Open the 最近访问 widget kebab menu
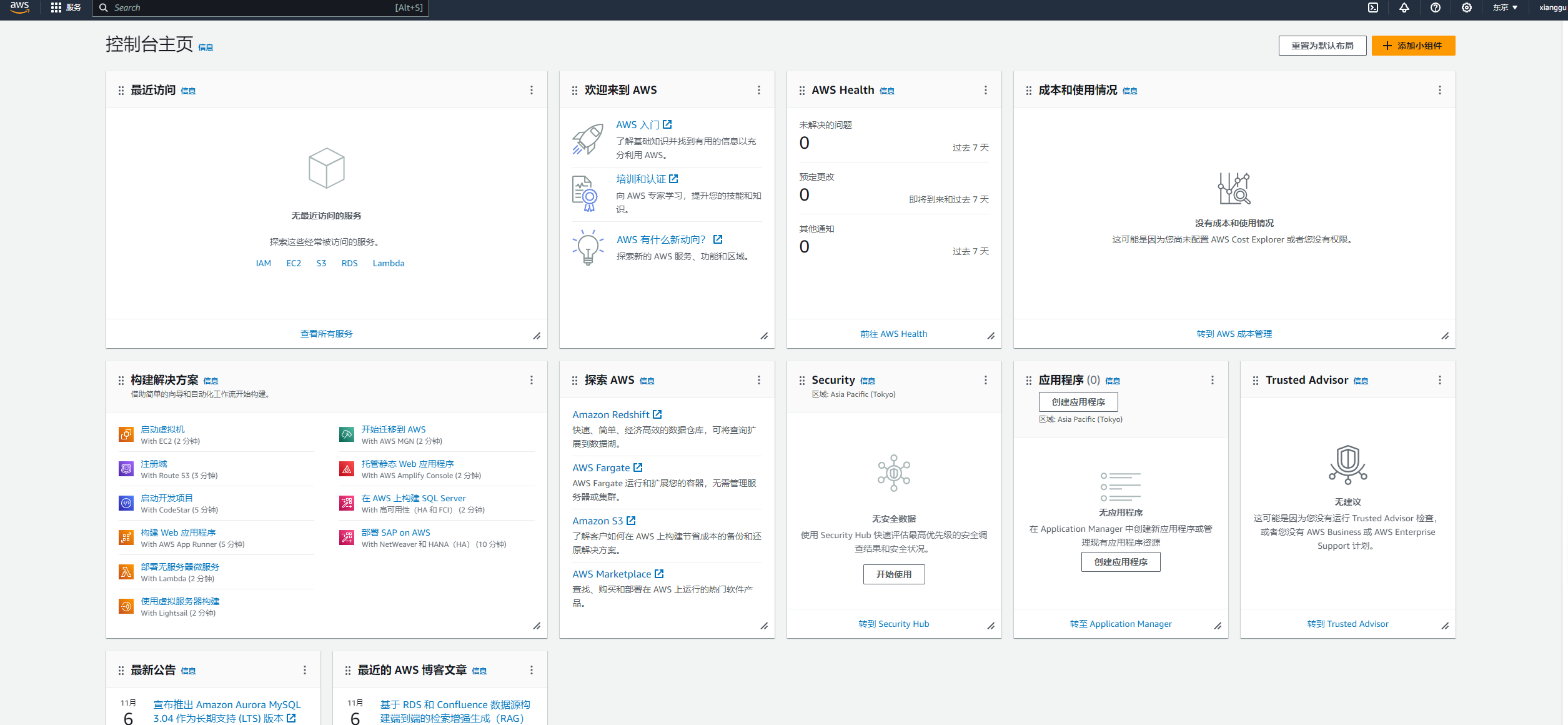Image resolution: width=1568 pixels, height=725 pixels. [x=531, y=90]
